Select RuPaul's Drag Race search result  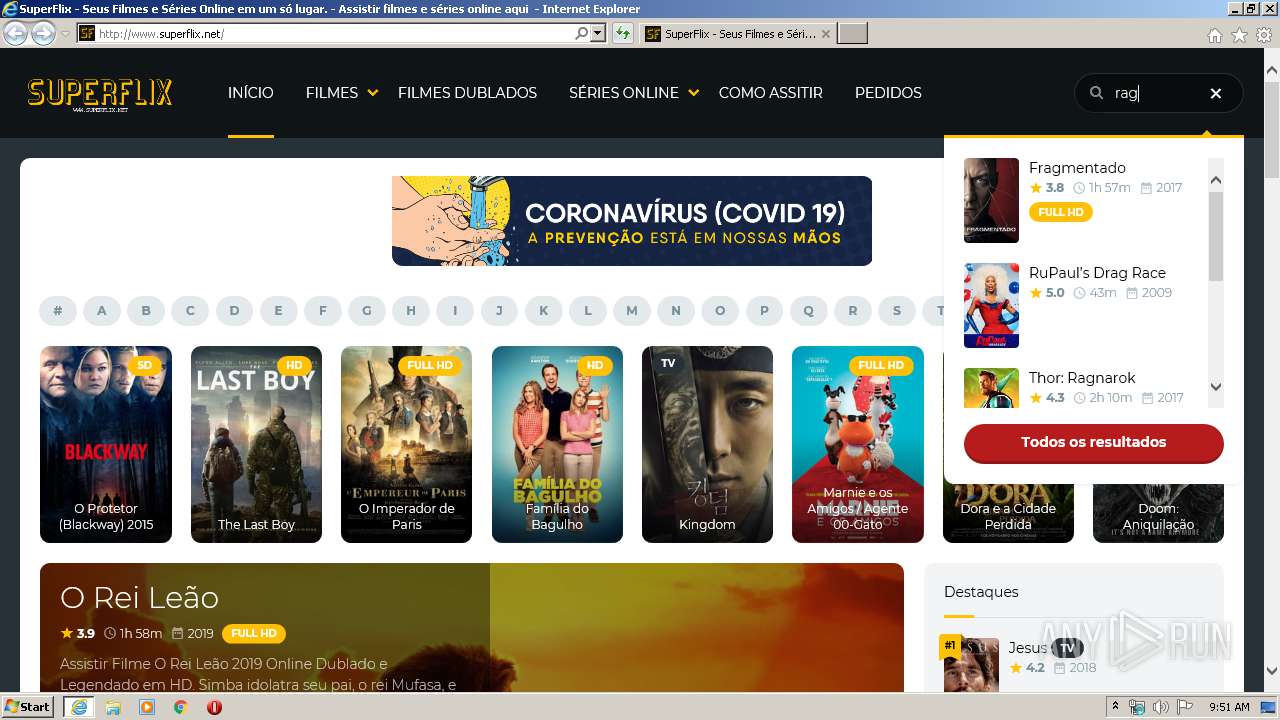[x=1097, y=273]
